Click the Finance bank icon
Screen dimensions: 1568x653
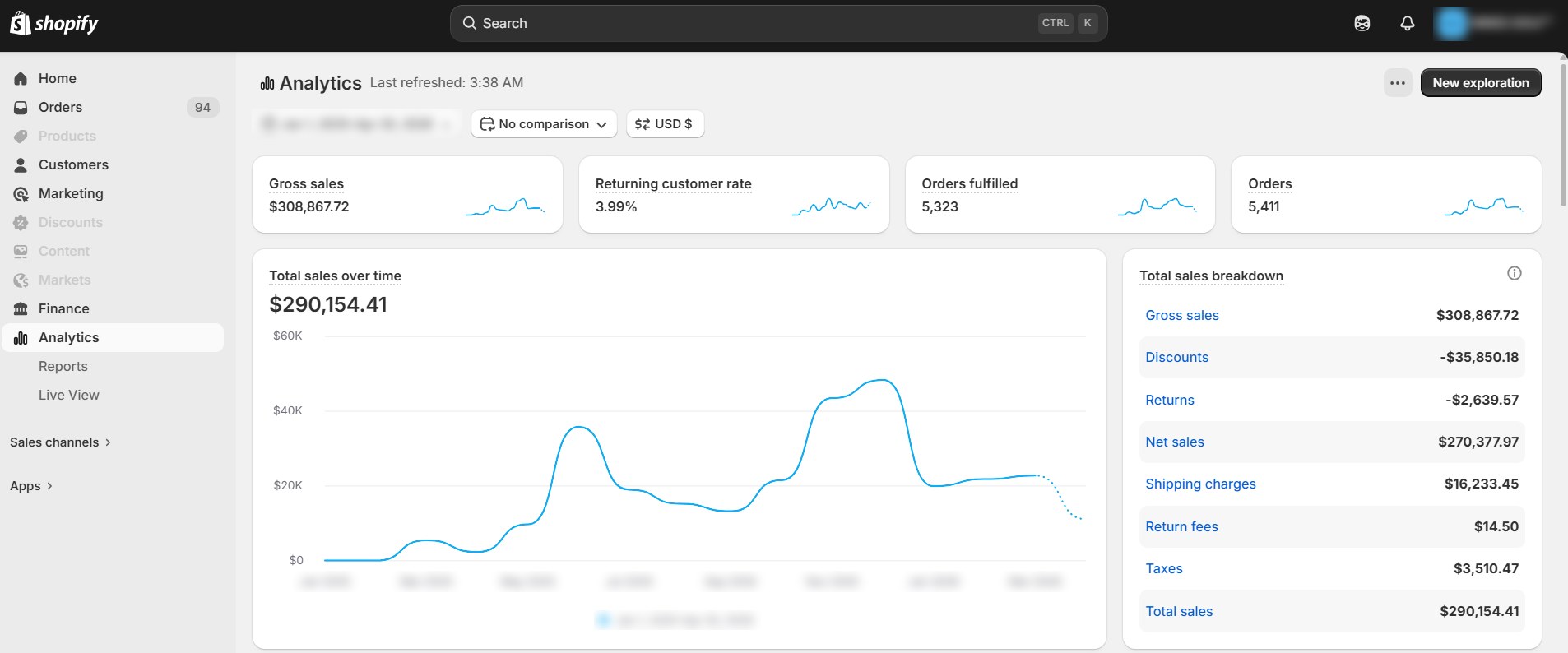(x=21, y=308)
